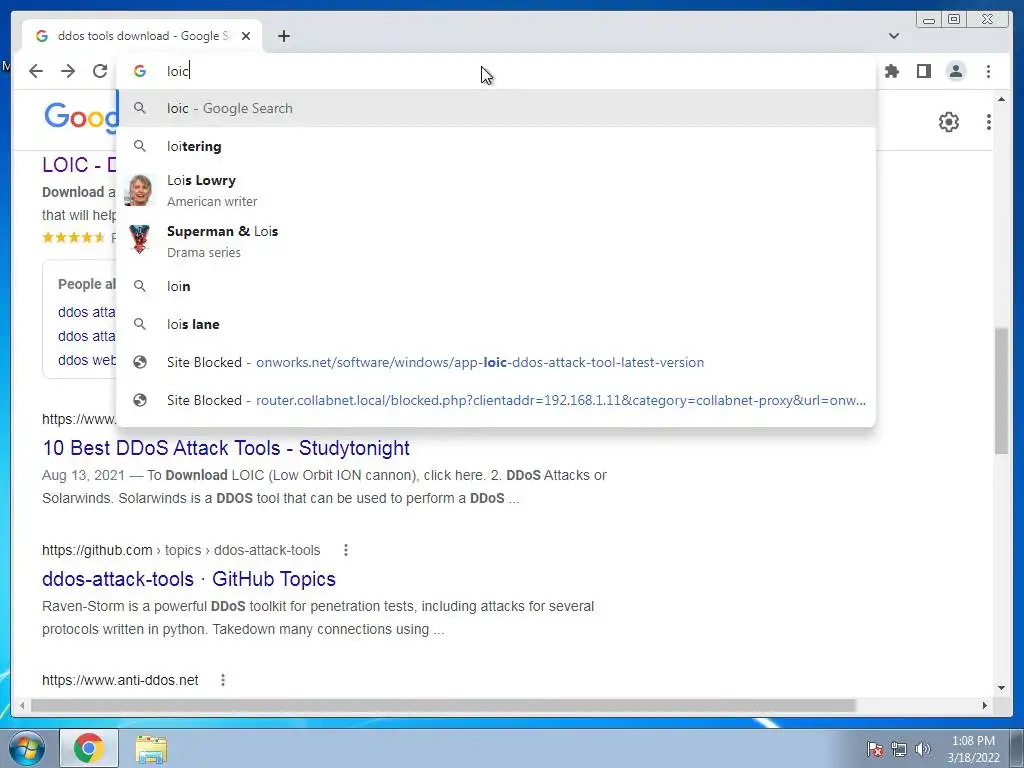Open the volume speaker tray icon
1024x768 pixels.
point(923,749)
